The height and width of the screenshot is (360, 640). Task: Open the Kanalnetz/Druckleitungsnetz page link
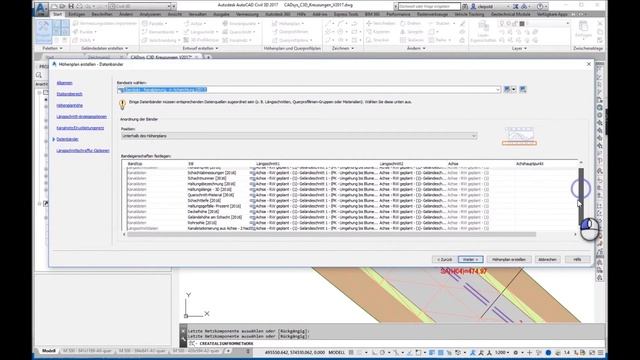(80, 128)
